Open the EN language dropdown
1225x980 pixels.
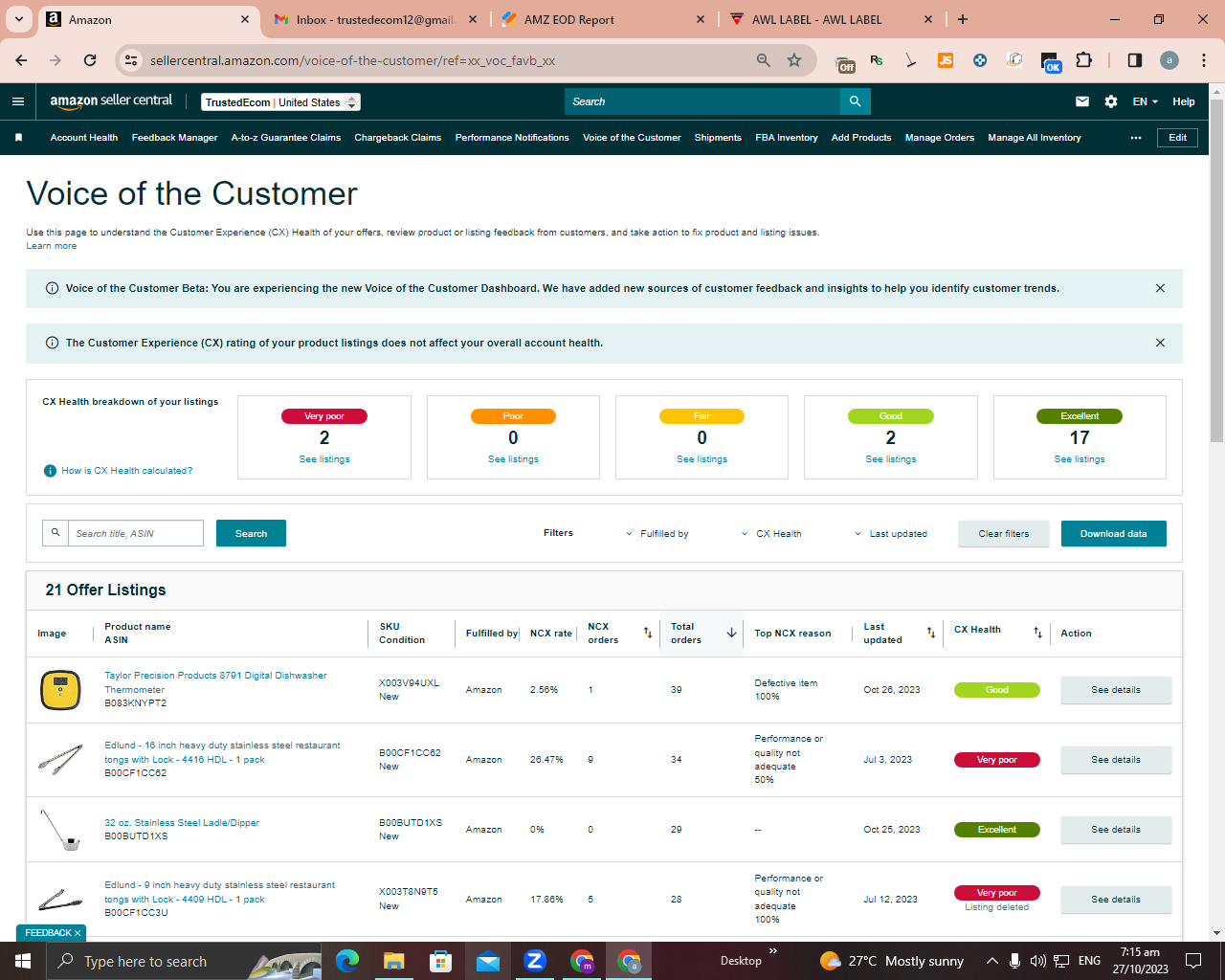(1146, 101)
